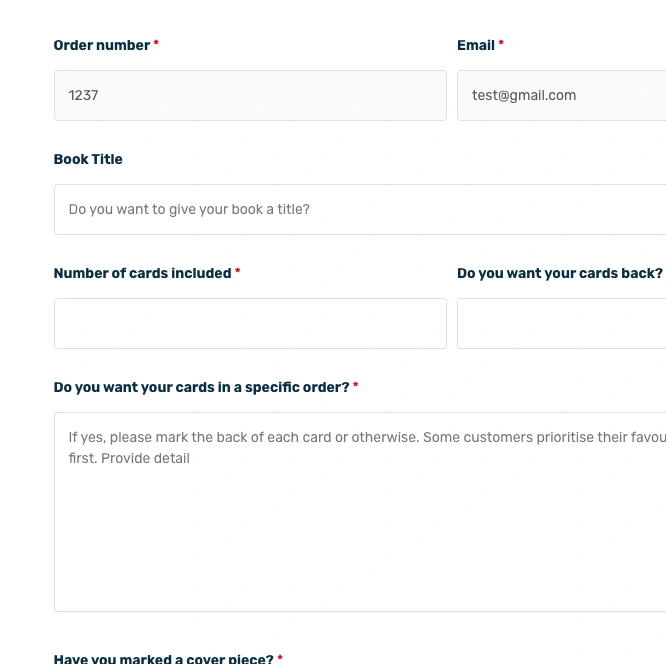This screenshot has width=666, height=664.
Task: Click the 'Number of cards included' label
Action: [x=142, y=273]
